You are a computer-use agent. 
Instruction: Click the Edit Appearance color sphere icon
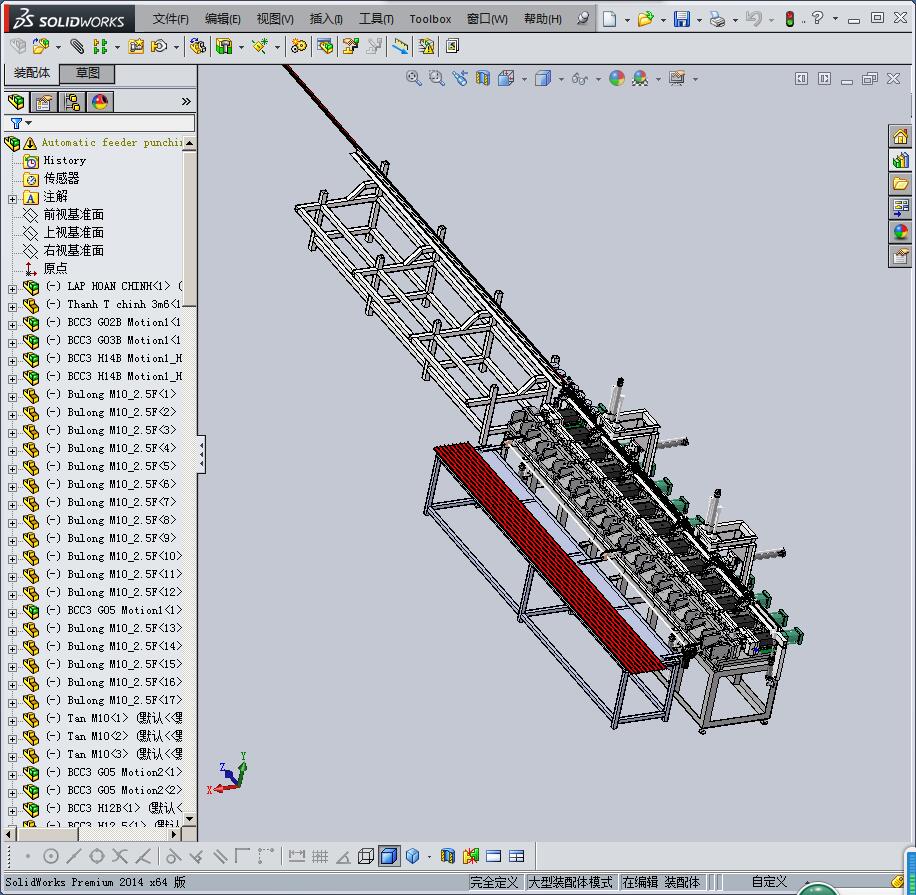pyautogui.click(x=617, y=78)
